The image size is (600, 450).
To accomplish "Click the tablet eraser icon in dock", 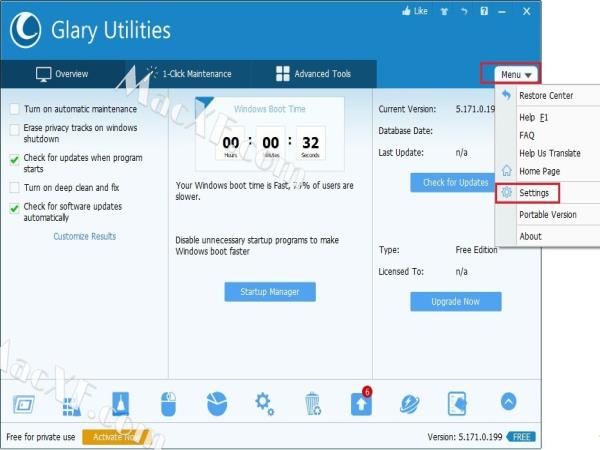I will tap(457, 403).
